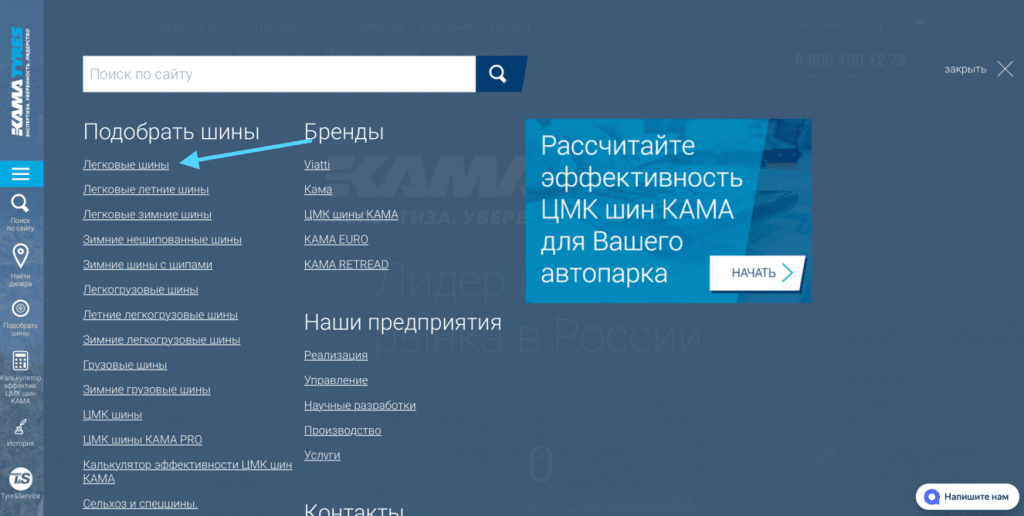This screenshot has width=1024, height=516.
Task: Open Грузовые шины link
Action: coord(125,364)
